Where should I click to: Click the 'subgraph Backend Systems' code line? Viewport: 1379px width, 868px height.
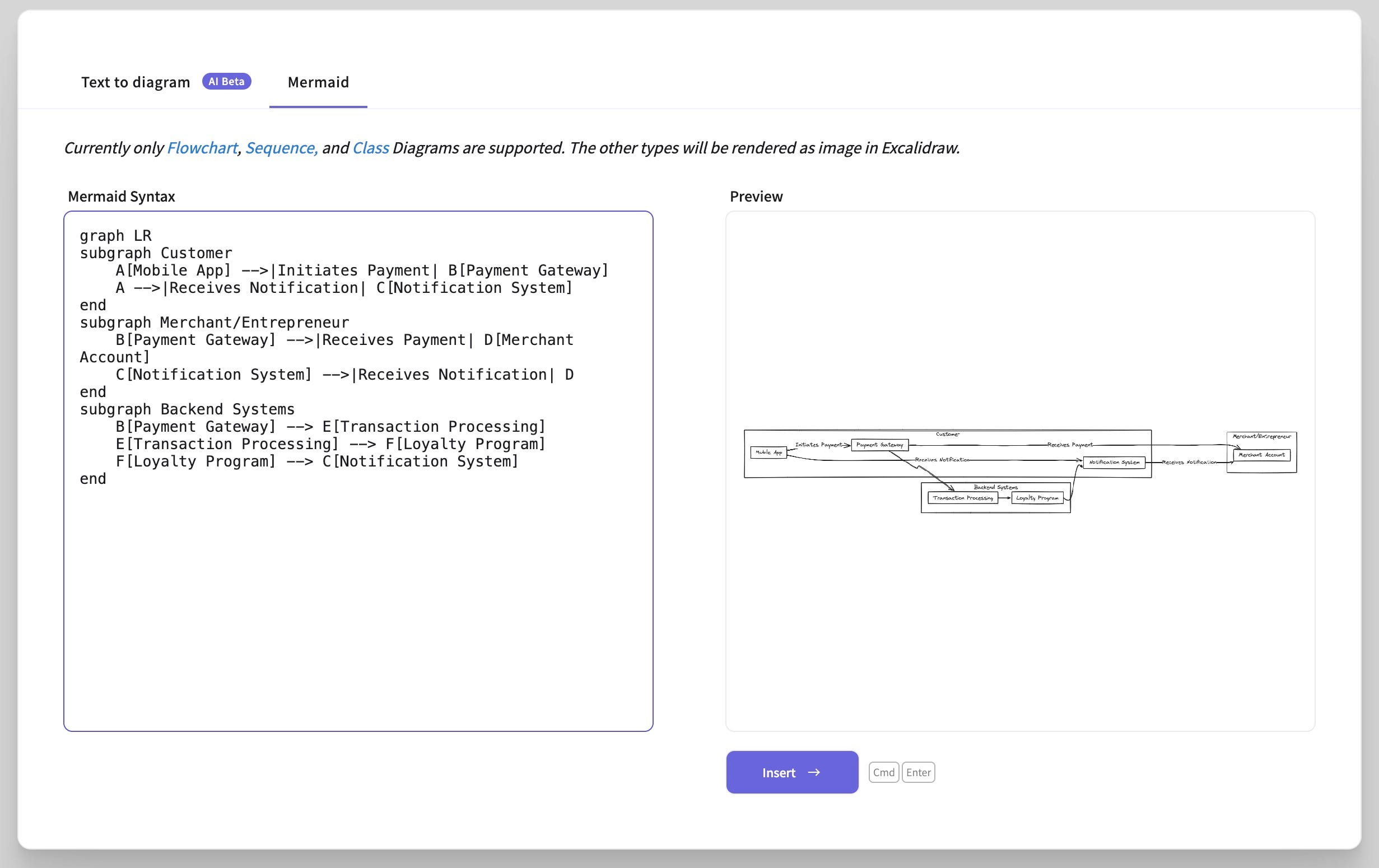pyautogui.click(x=187, y=409)
